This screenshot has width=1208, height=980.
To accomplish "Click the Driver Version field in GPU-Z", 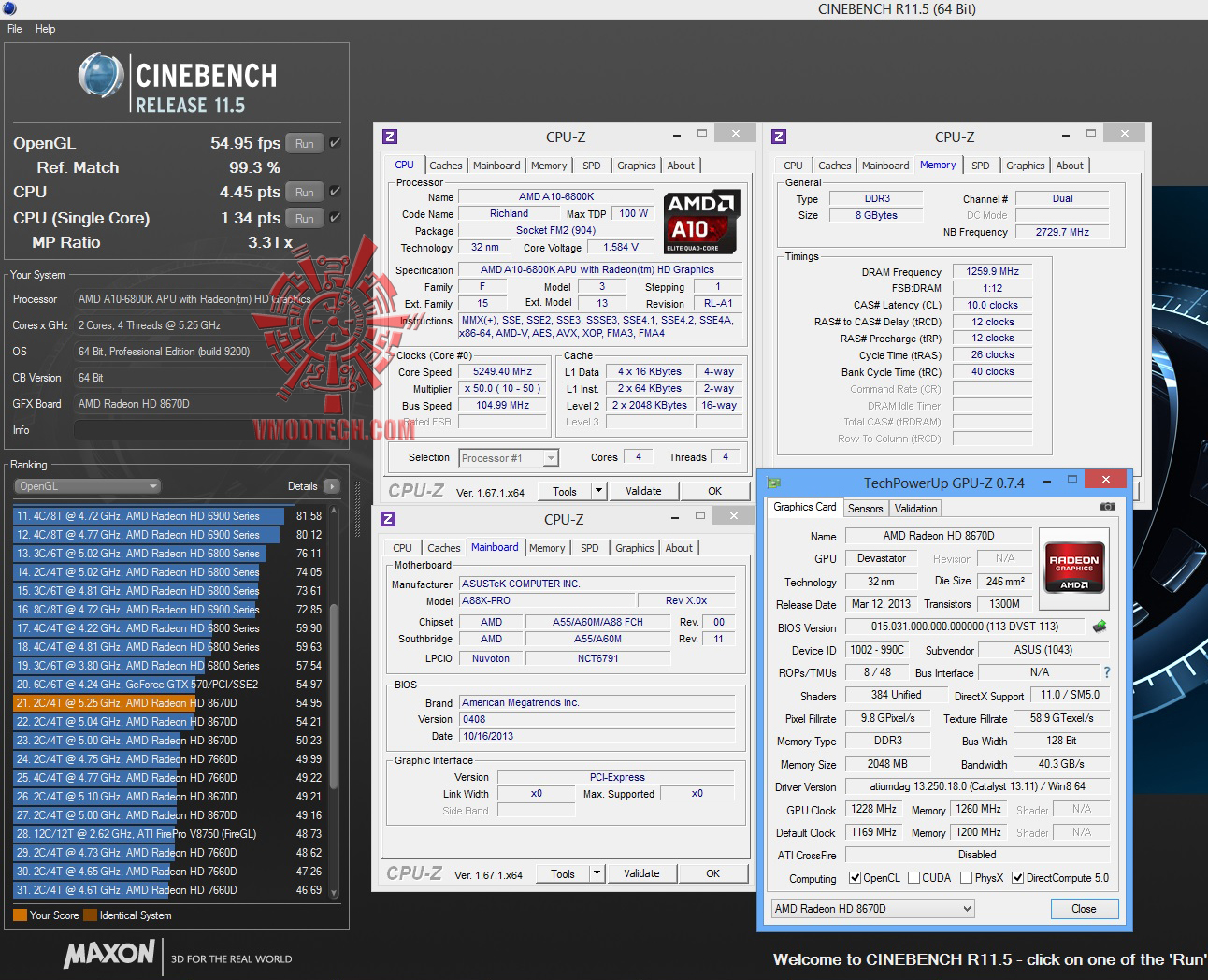I will pyautogui.click(x=977, y=786).
